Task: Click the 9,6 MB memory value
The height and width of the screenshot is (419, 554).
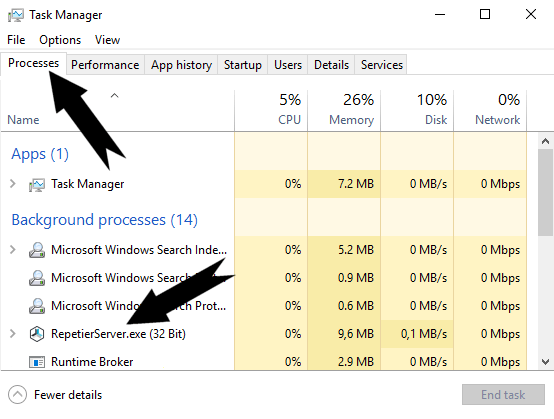Action: tap(356, 334)
